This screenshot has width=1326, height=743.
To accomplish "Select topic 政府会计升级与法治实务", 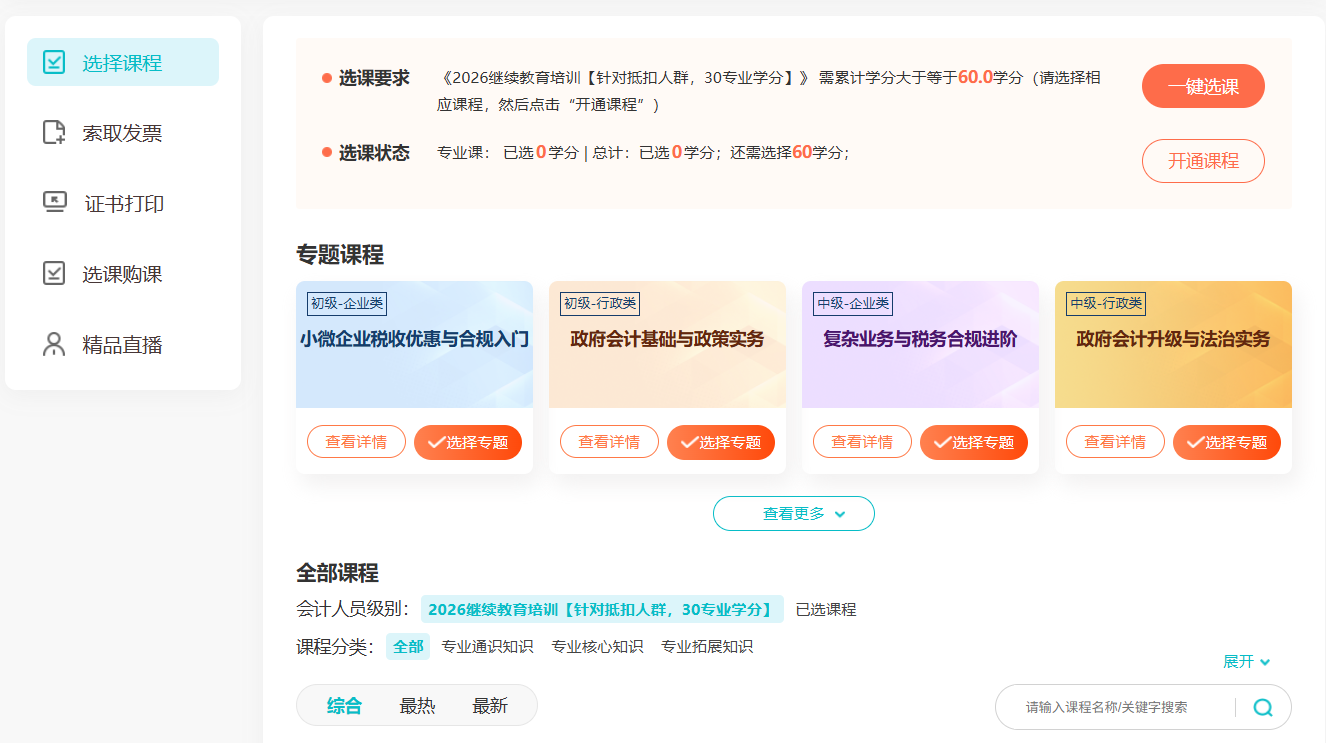I will (1227, 442).
